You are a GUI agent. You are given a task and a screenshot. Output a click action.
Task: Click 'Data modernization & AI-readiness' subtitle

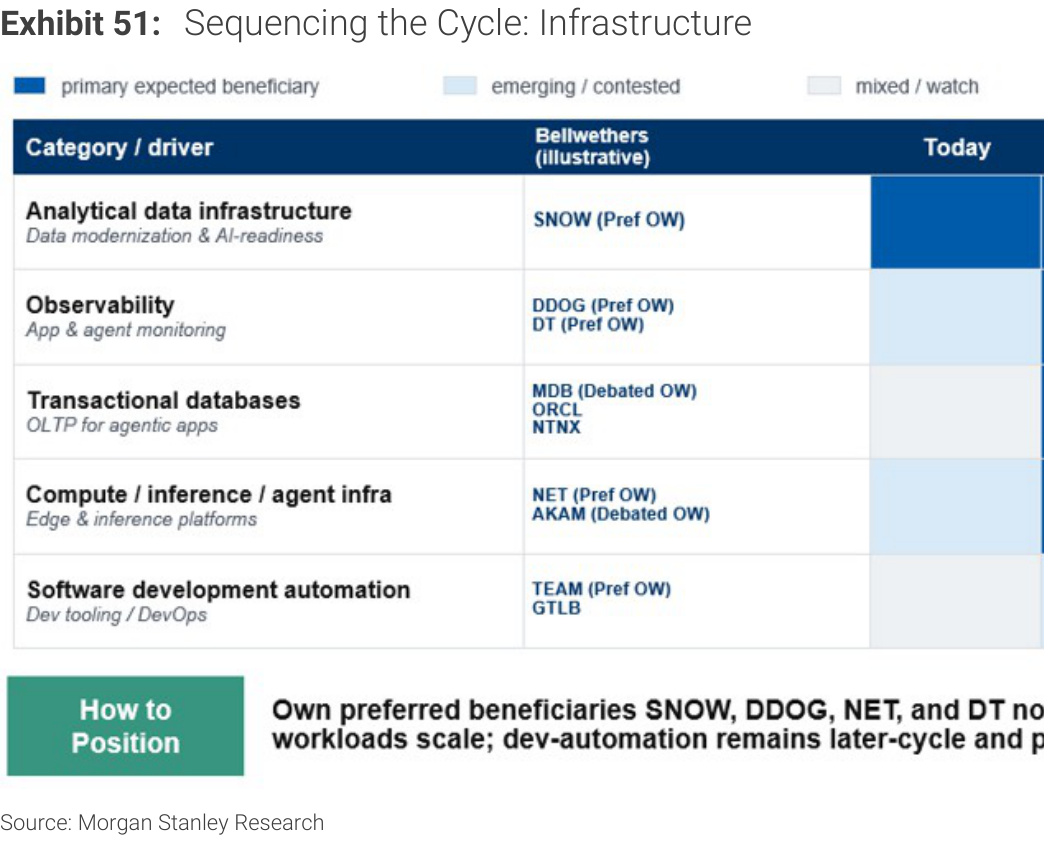174,236
